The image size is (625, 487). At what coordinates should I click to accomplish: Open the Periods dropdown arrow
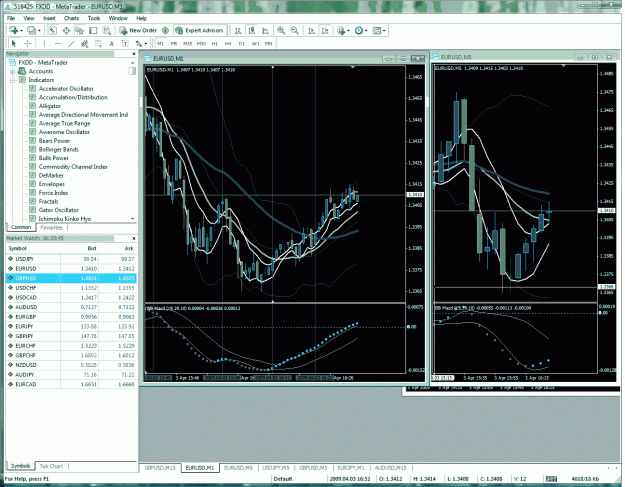click(366, 31)
